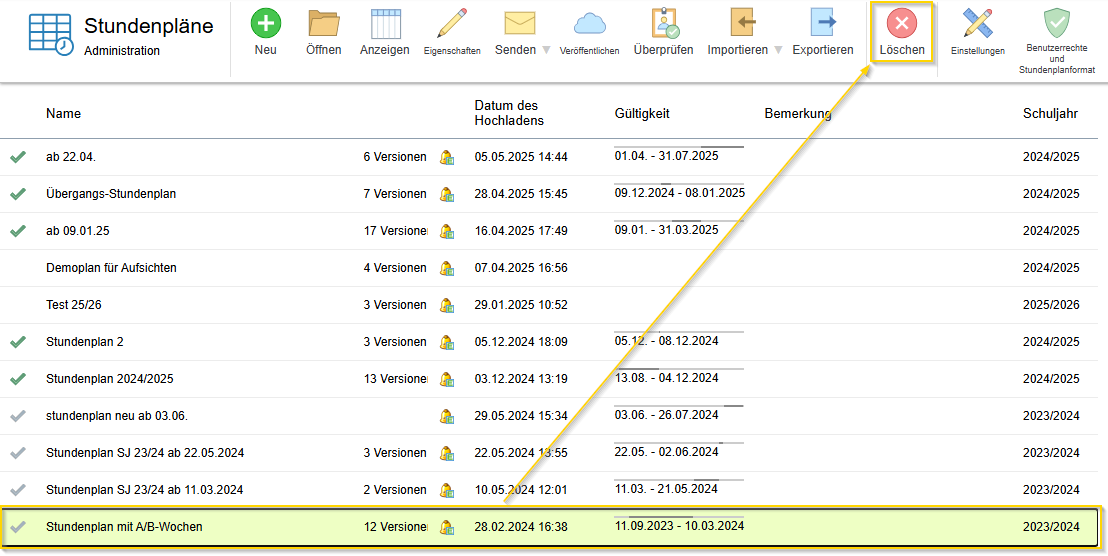Image resolution: width=1108 pixels, height=556 pixels.
Task: Click the Stundenpläne calendar logo icon
Action: pyautogui.click(x=51, y=35)
